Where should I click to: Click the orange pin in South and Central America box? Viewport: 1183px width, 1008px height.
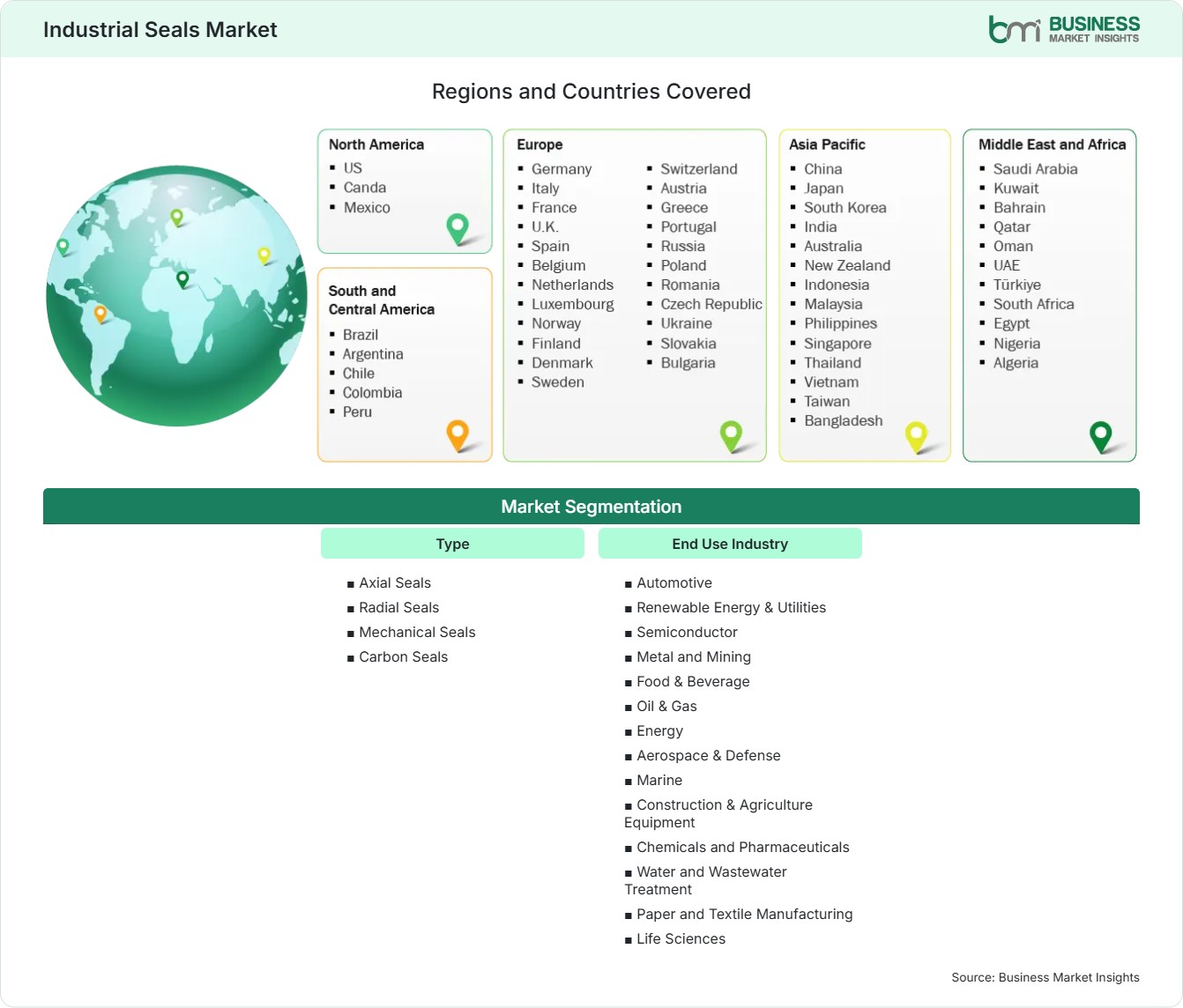point(458,435)
